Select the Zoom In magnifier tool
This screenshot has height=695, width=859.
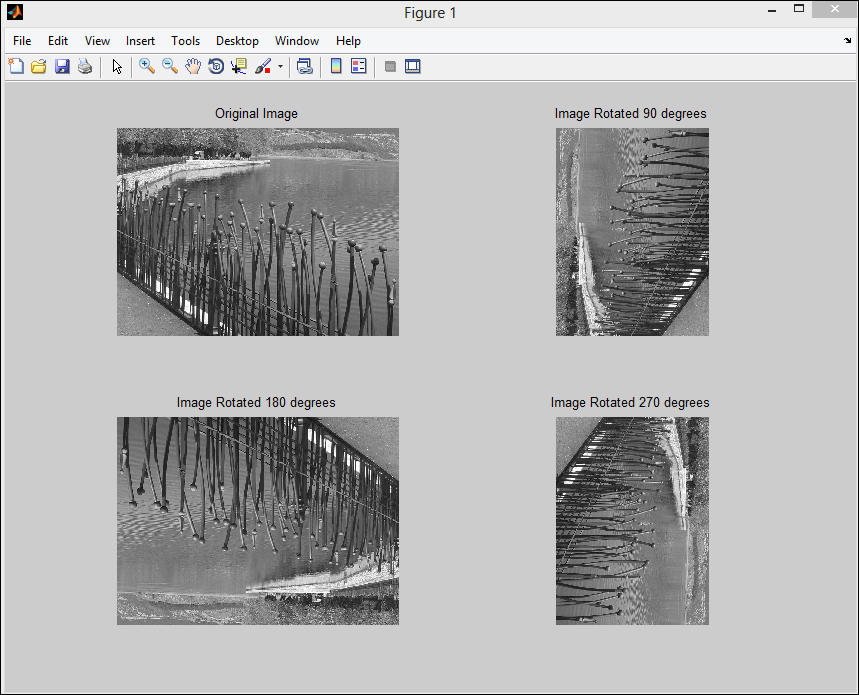coord(146,66)
